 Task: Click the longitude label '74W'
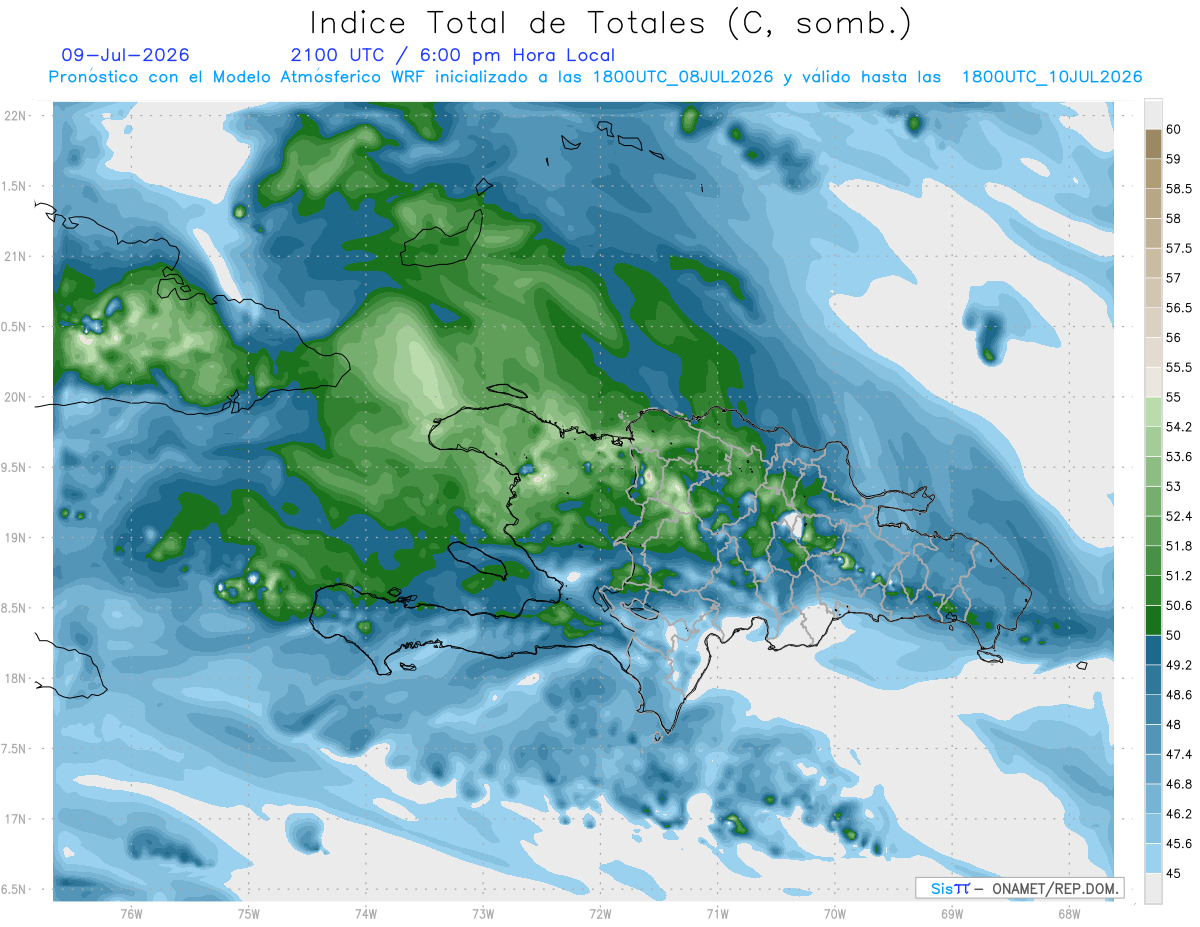point(366,913)
